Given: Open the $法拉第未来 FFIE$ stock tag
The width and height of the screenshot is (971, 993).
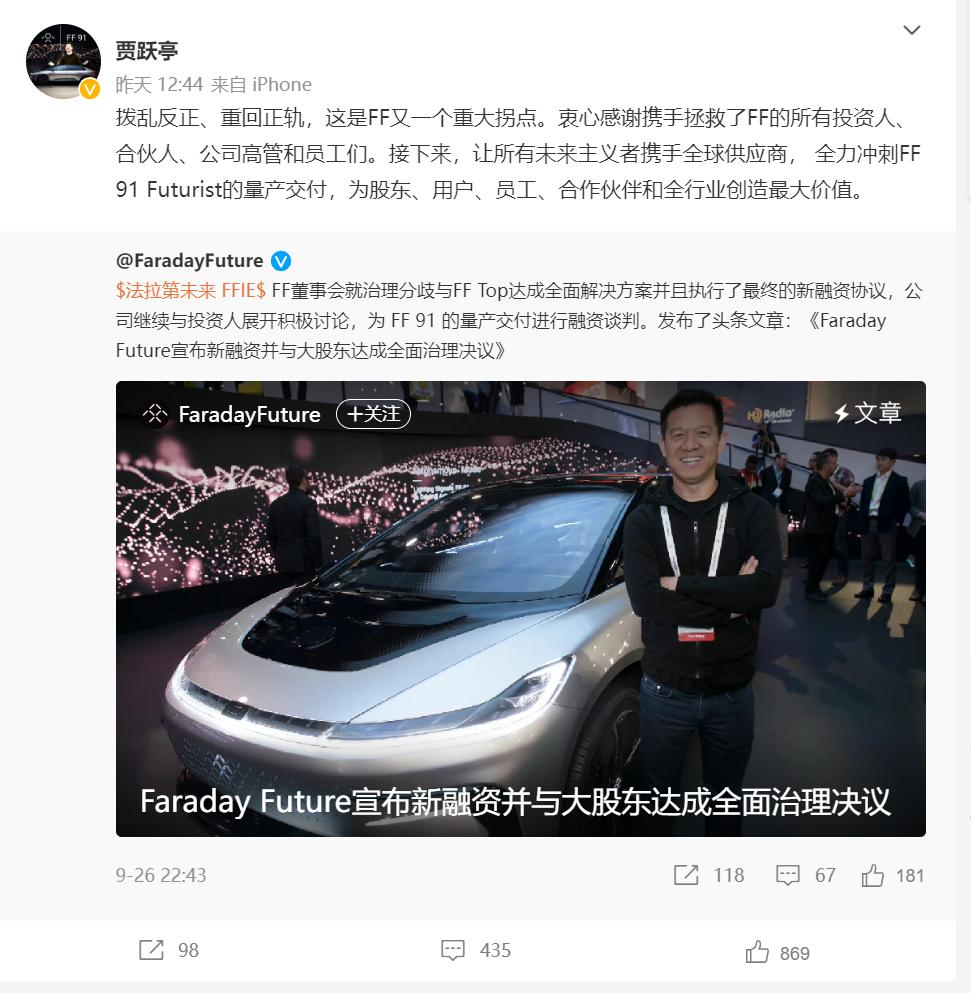Looking at the screenshot, I should pos(191,291).
